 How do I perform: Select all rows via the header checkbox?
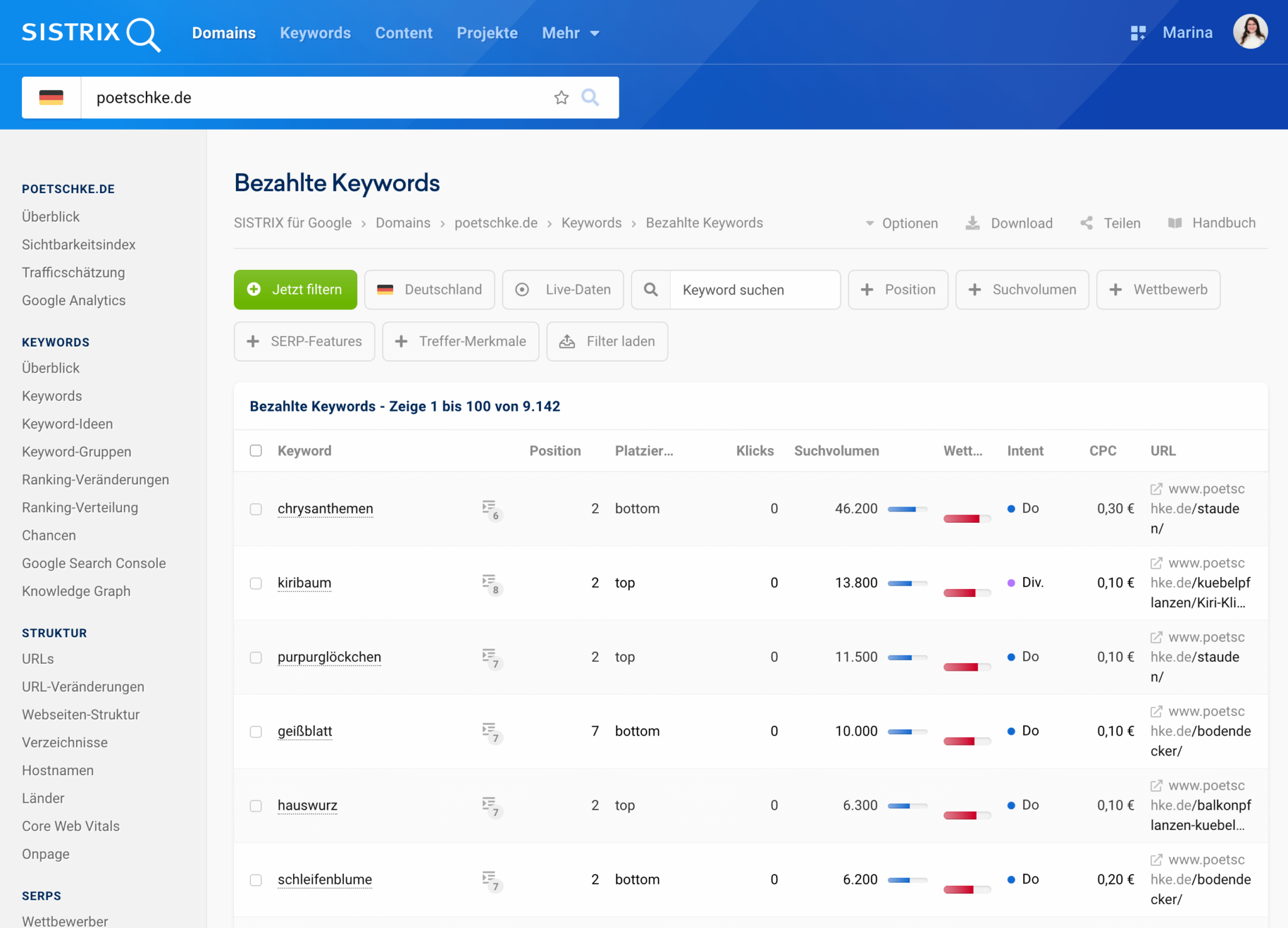[x=256, y=450]
